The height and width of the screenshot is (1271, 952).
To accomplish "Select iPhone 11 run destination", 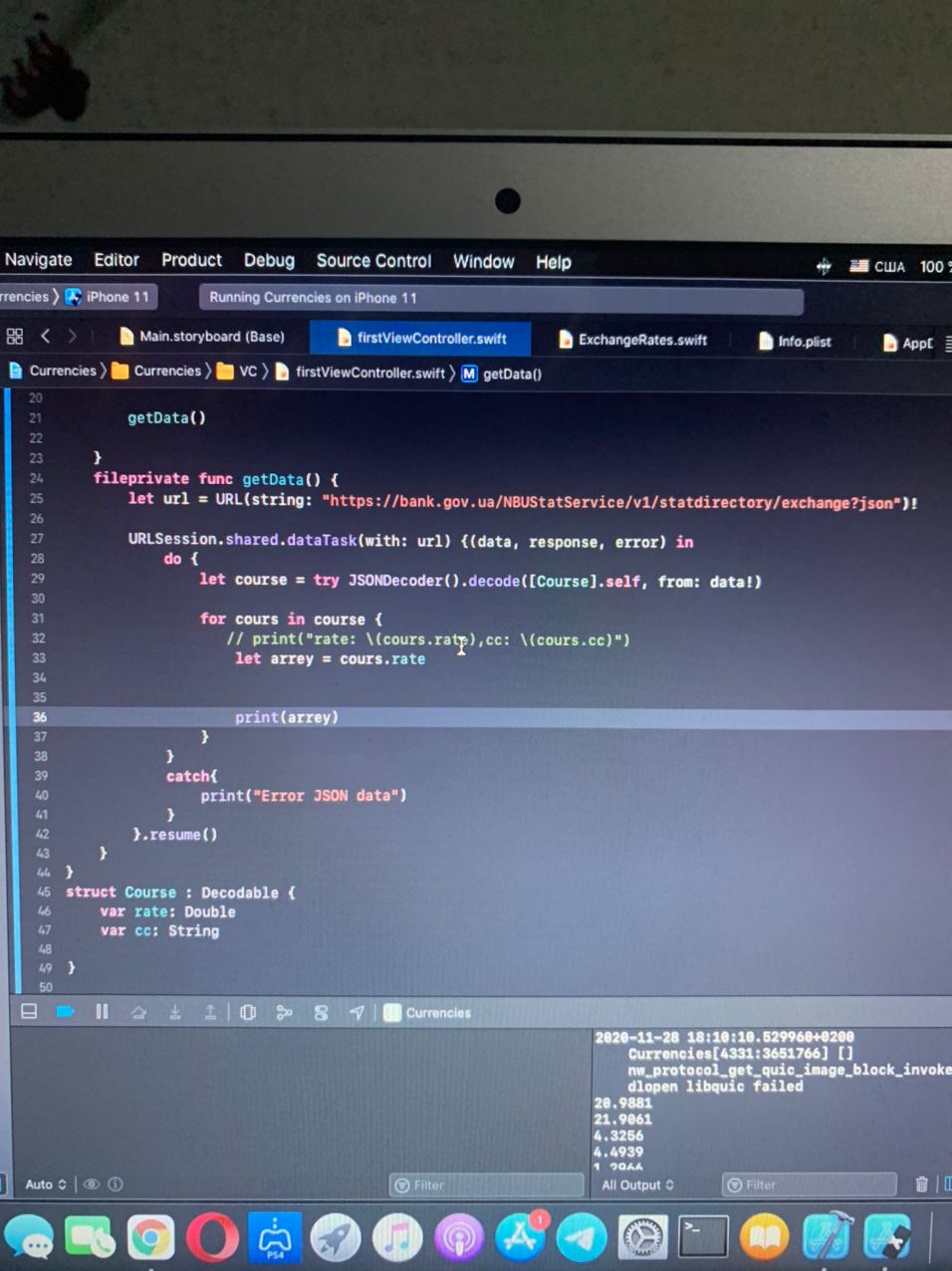I will click(108, 297).
